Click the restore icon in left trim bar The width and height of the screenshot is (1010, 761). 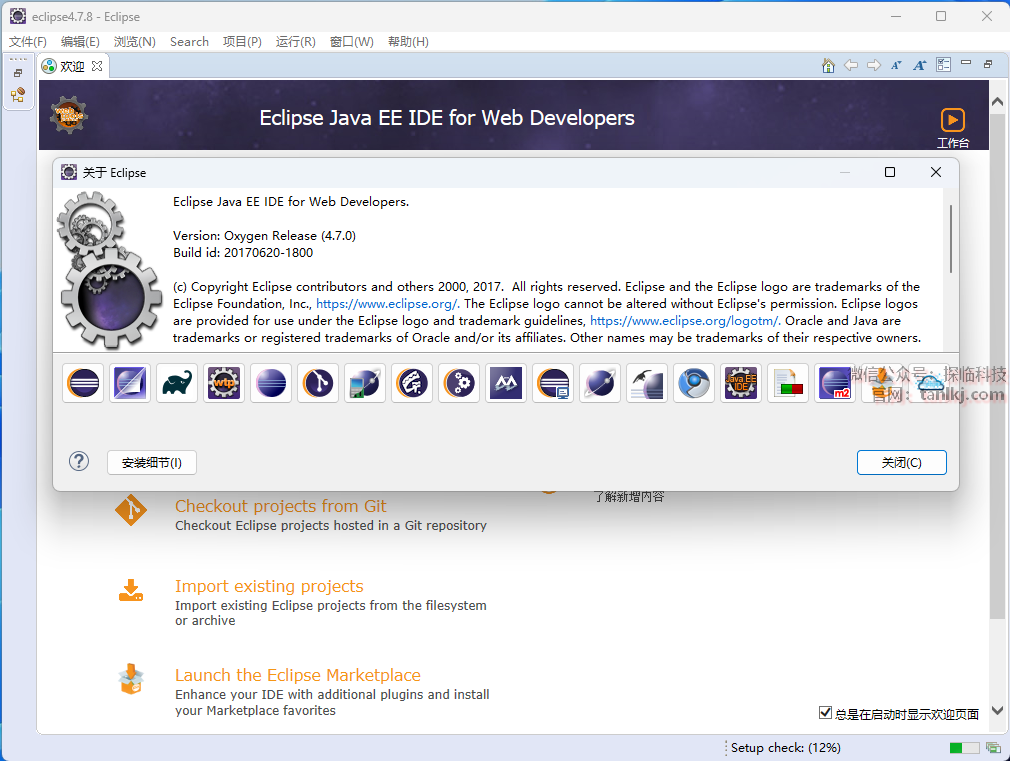tap(18, 73)
